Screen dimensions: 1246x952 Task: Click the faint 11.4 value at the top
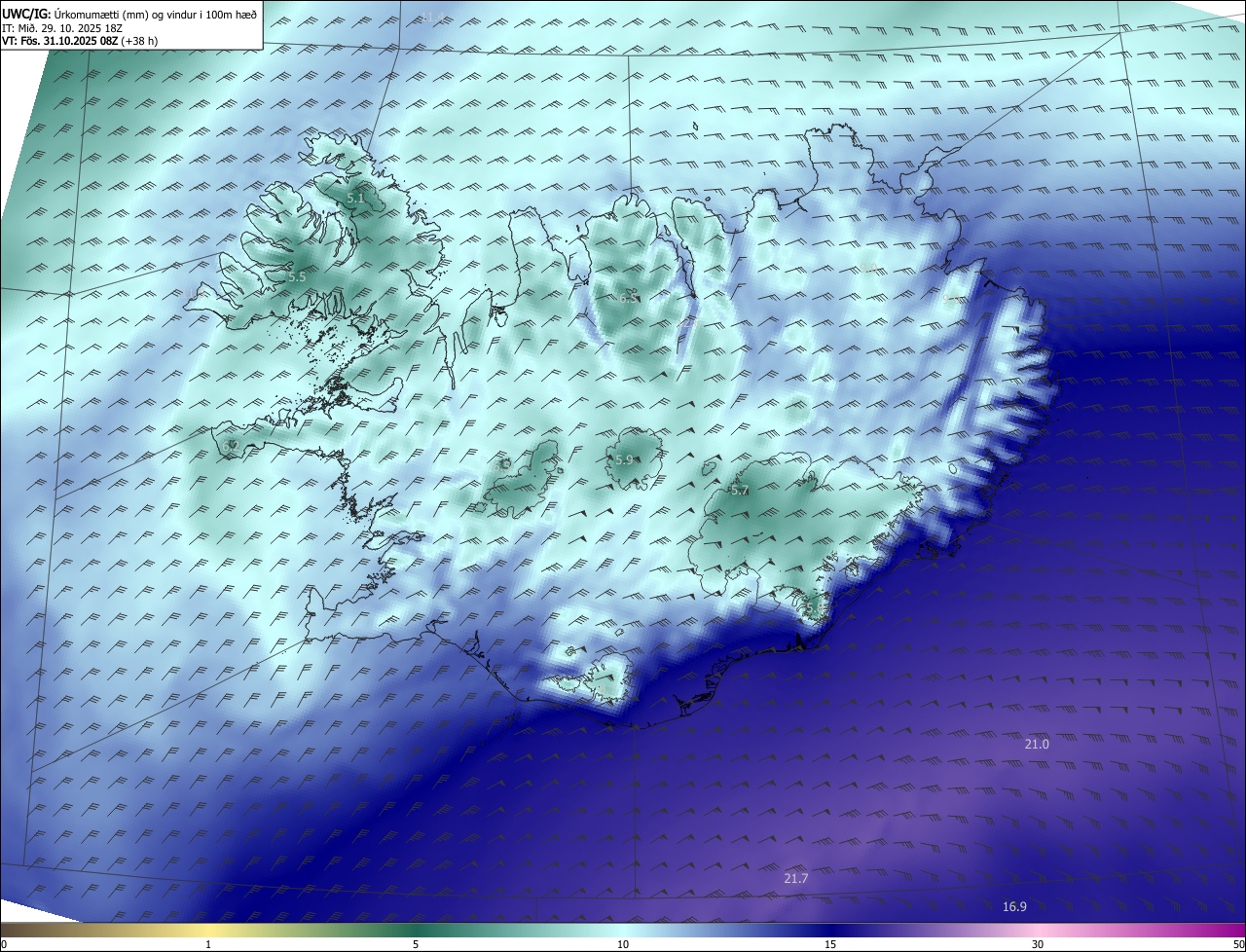point(433,18)
